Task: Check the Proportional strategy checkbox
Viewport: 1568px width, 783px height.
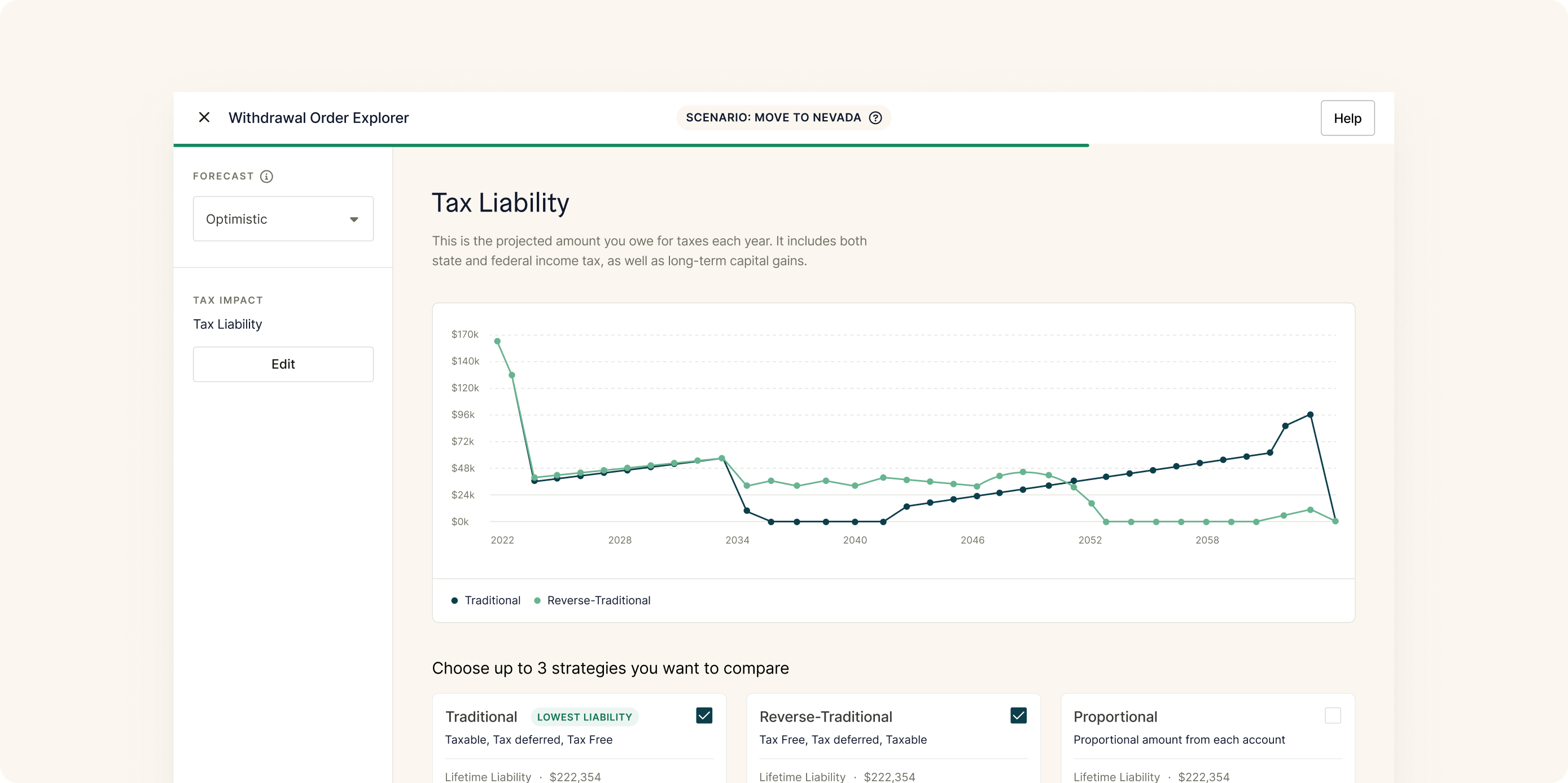Action: click(x=1333, y=715)
